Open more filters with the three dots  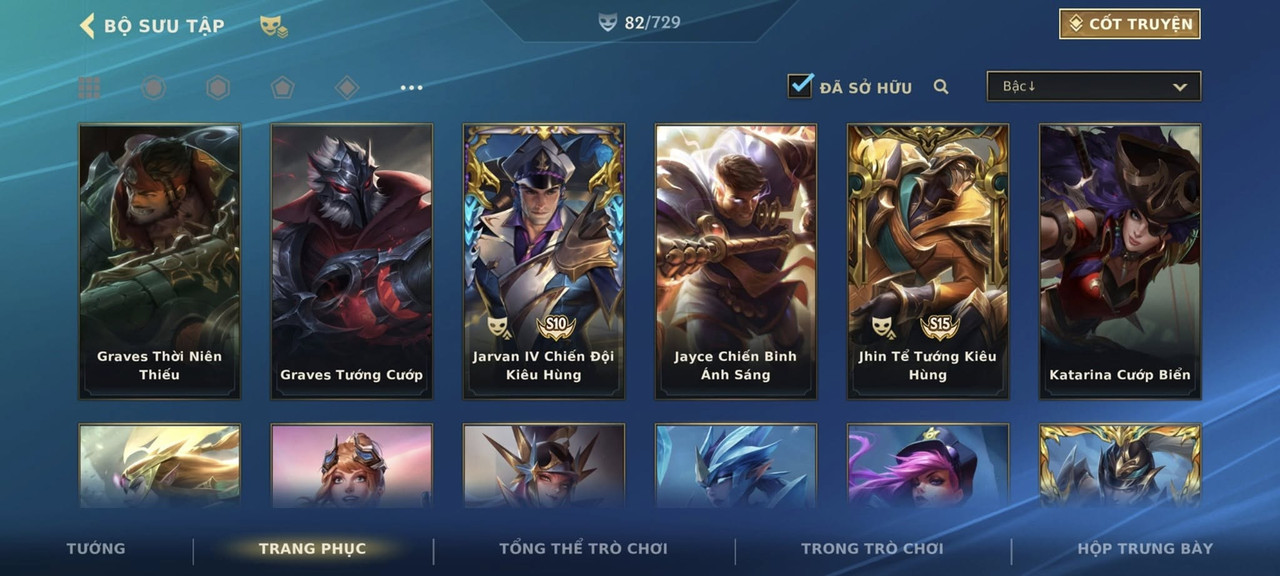pos(411,88)
